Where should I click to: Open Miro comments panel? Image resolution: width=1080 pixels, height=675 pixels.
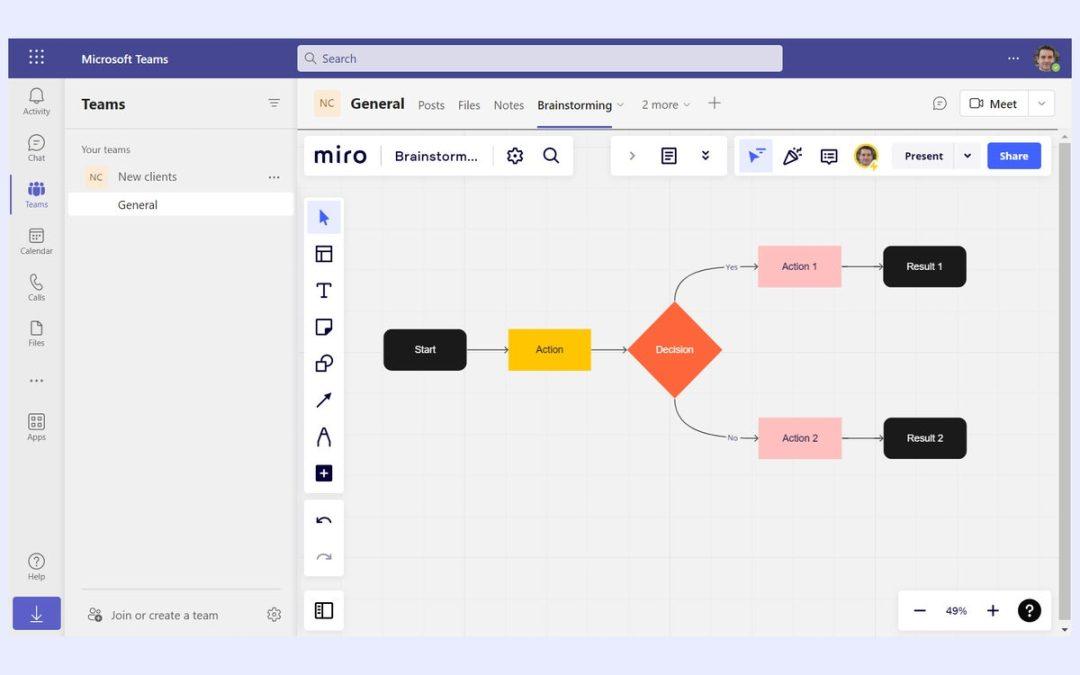829,156
